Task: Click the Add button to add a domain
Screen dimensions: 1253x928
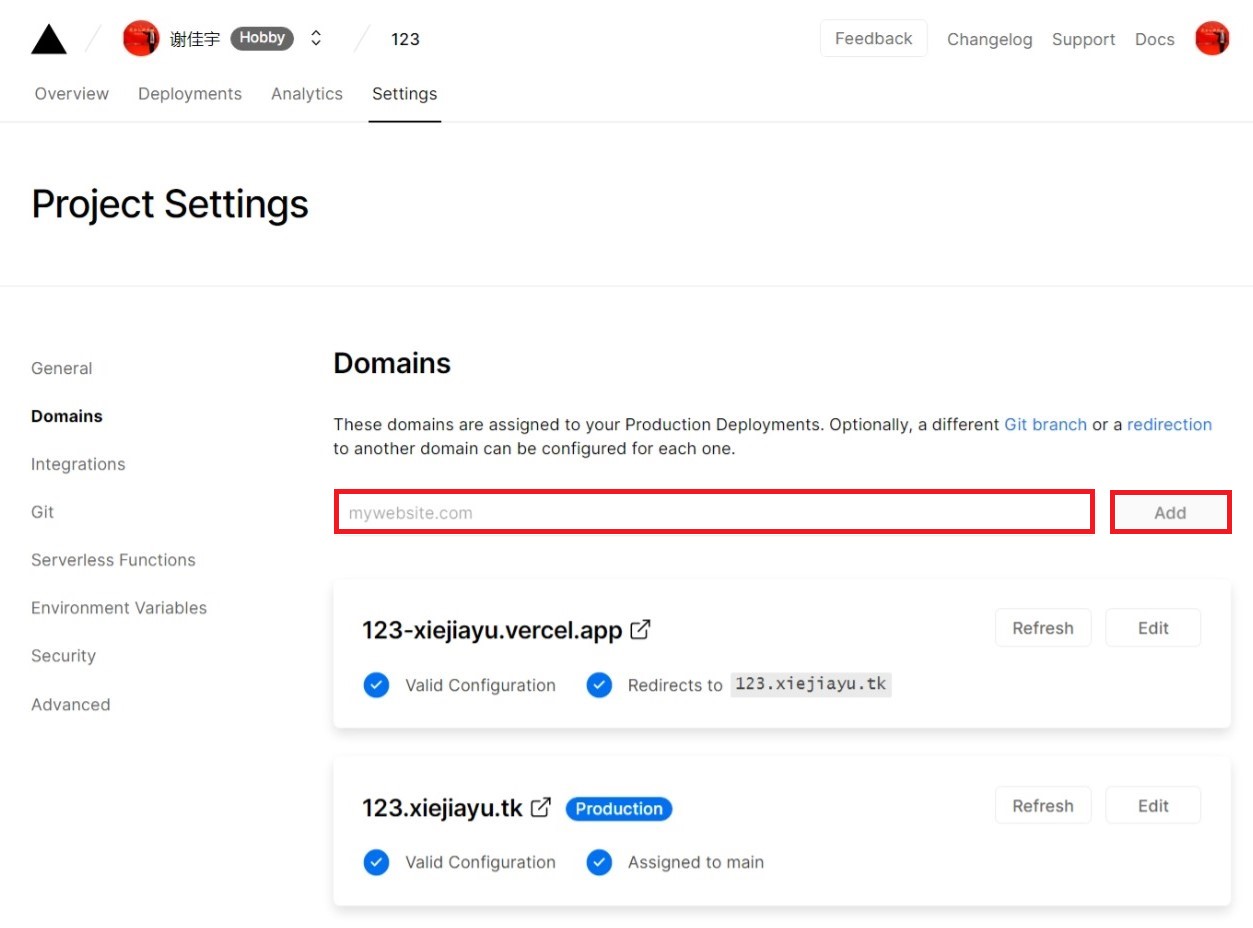Action: [x=1169, y=511]
